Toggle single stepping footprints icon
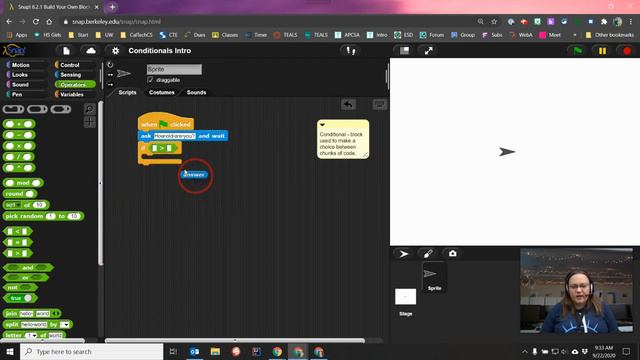The width and height of the screenshot is (640, 360). [x=351, y=51]
